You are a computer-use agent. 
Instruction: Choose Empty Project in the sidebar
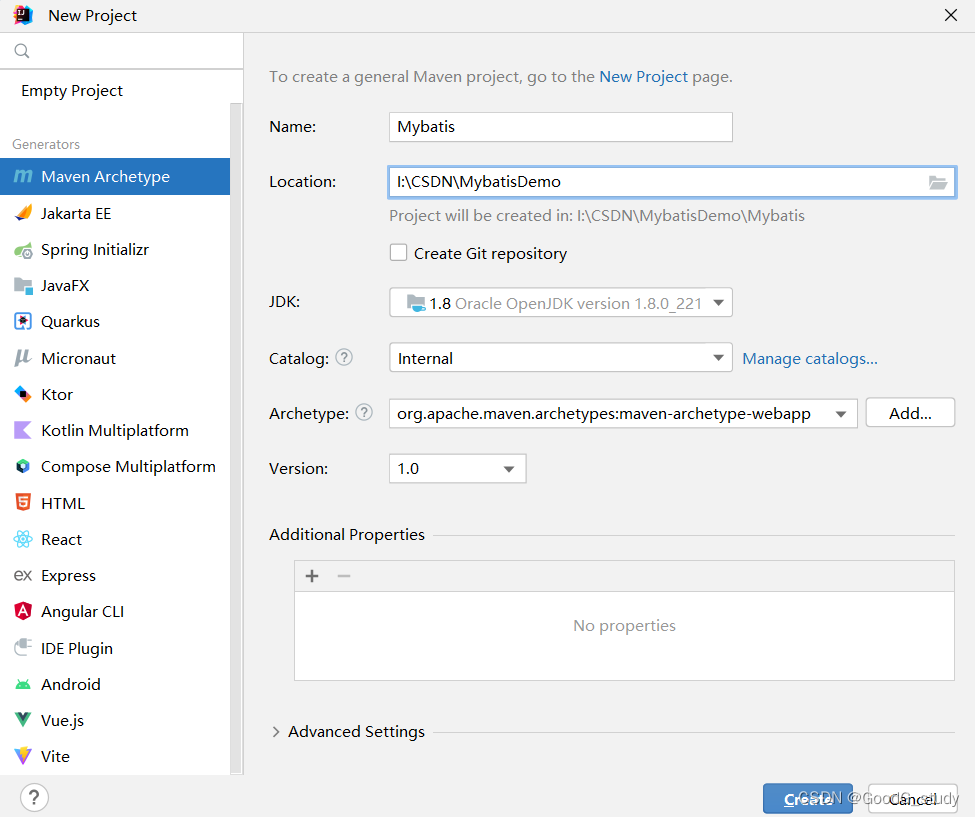pyautogui.click(x=72, y=91)
